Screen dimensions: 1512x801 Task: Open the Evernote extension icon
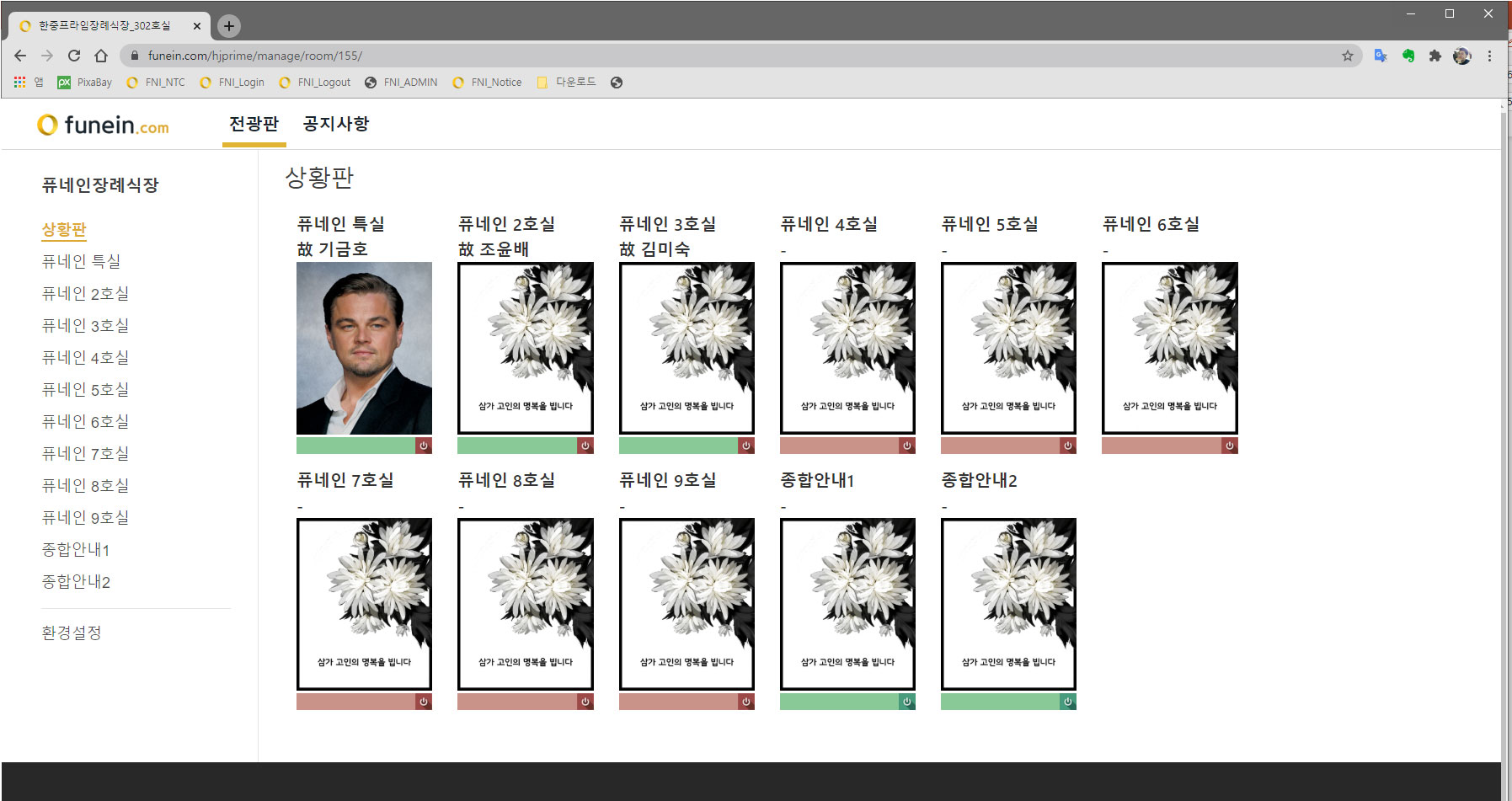[1408, 56]
